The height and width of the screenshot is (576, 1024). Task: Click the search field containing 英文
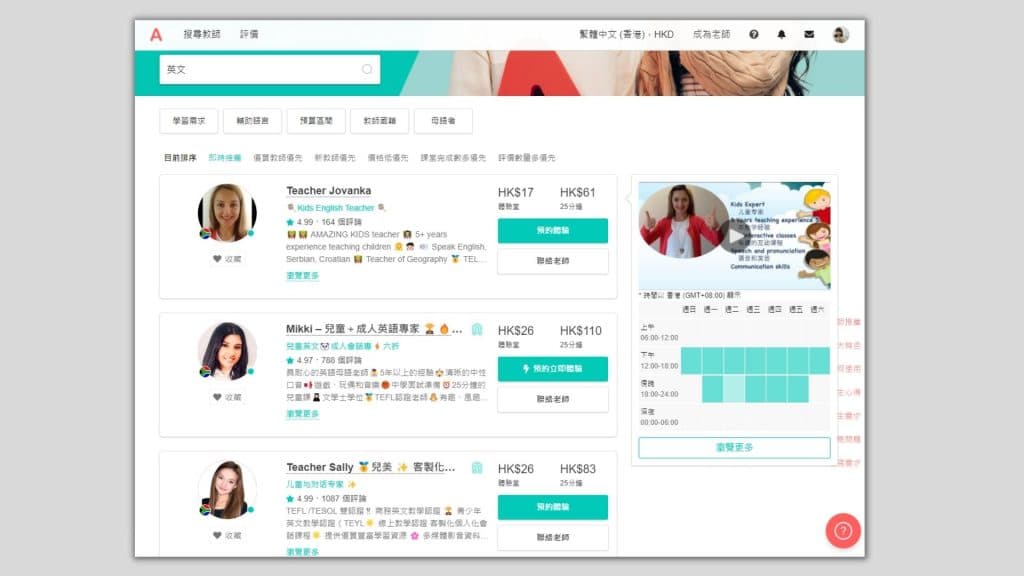pos(260,70)
